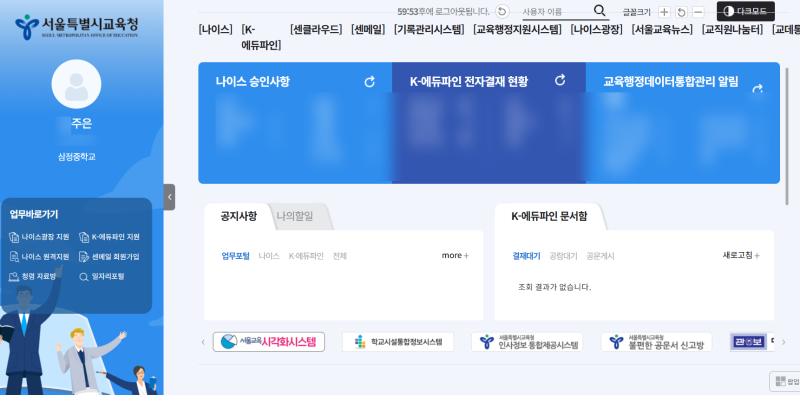Open 센메일 회원가입 shortcut
800x395 pixels.
(x=109, y=257)
